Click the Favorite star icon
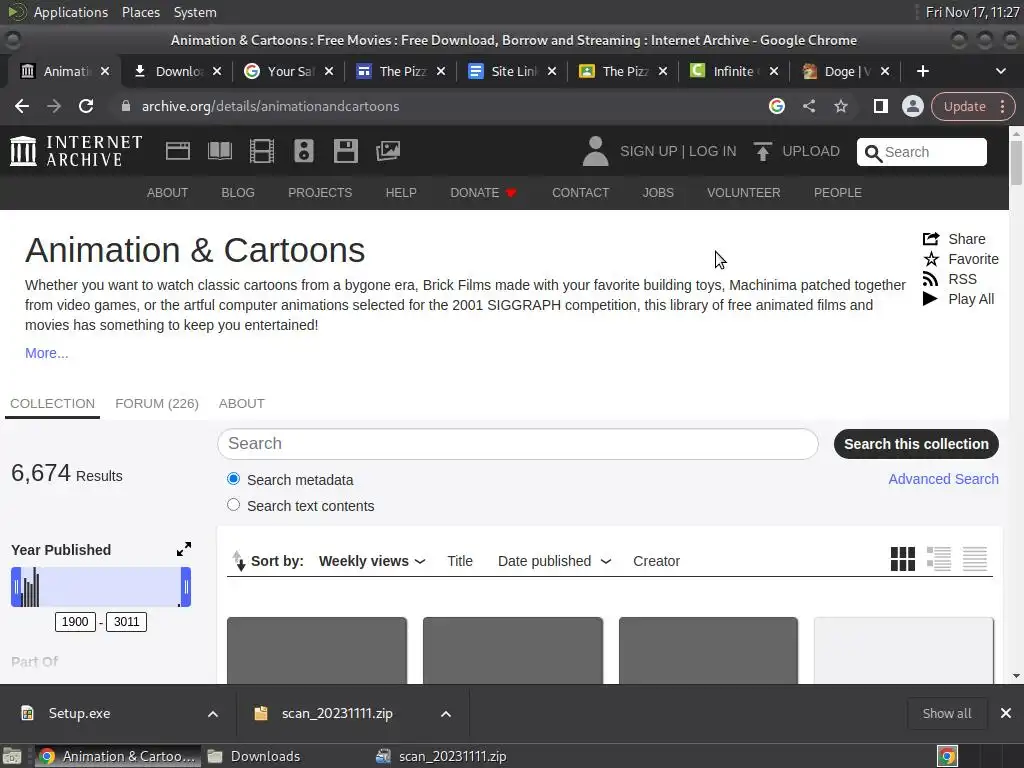The height and width of the screenshot is (768, 1024). point(931,259)
